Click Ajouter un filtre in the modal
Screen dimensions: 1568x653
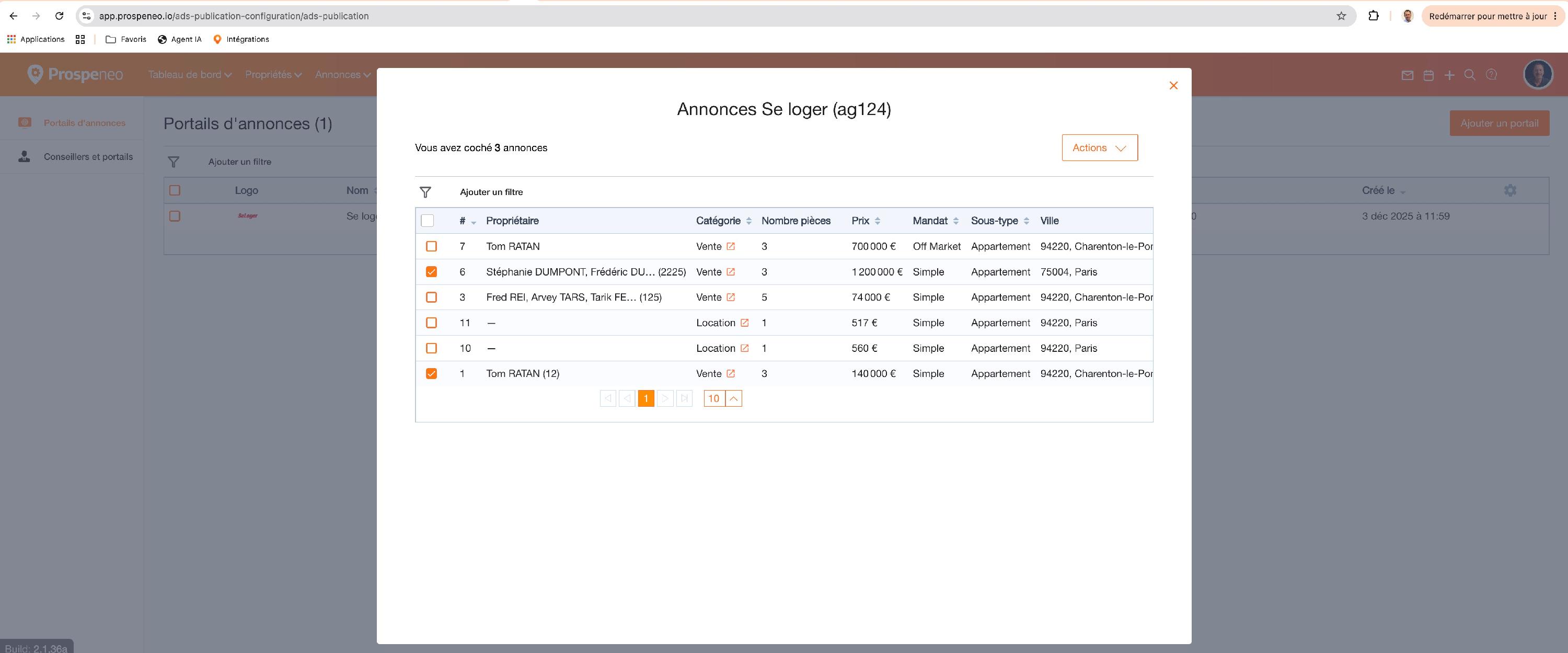[x=491, y=192]
